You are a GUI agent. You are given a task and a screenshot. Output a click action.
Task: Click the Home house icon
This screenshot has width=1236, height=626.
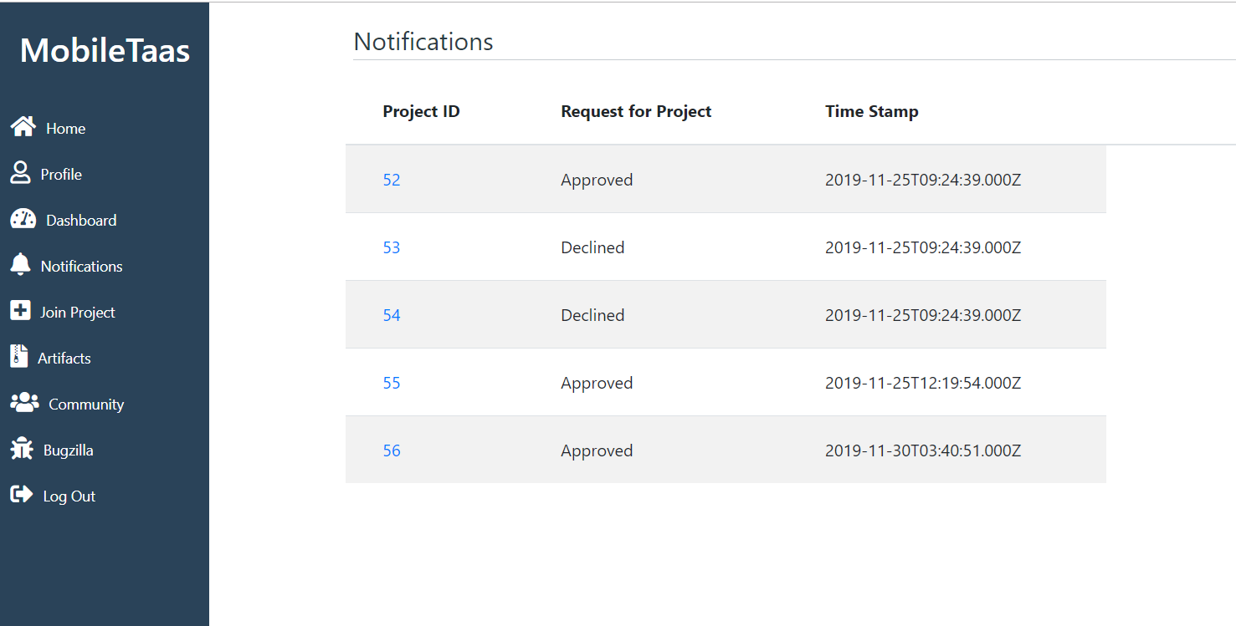23,126
